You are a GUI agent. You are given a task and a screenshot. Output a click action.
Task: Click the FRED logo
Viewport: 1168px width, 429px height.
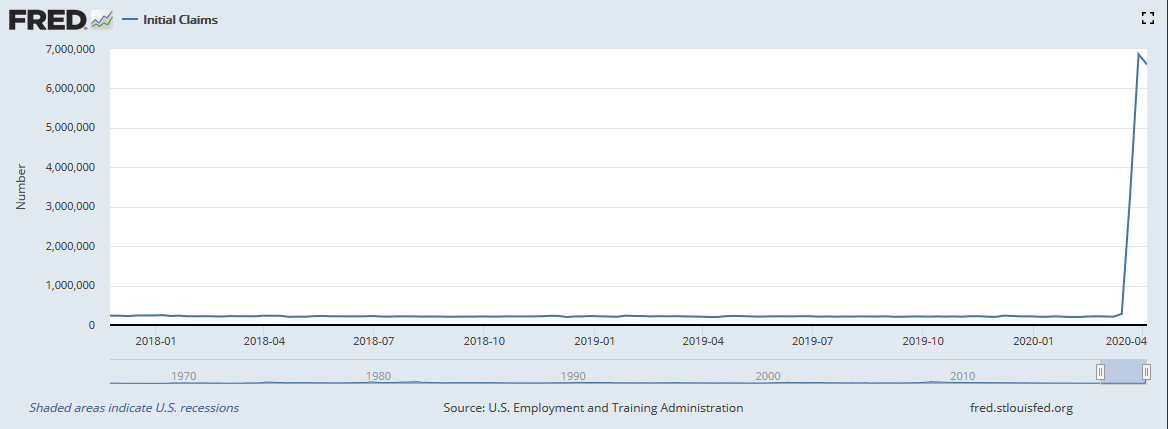(47, 19)
